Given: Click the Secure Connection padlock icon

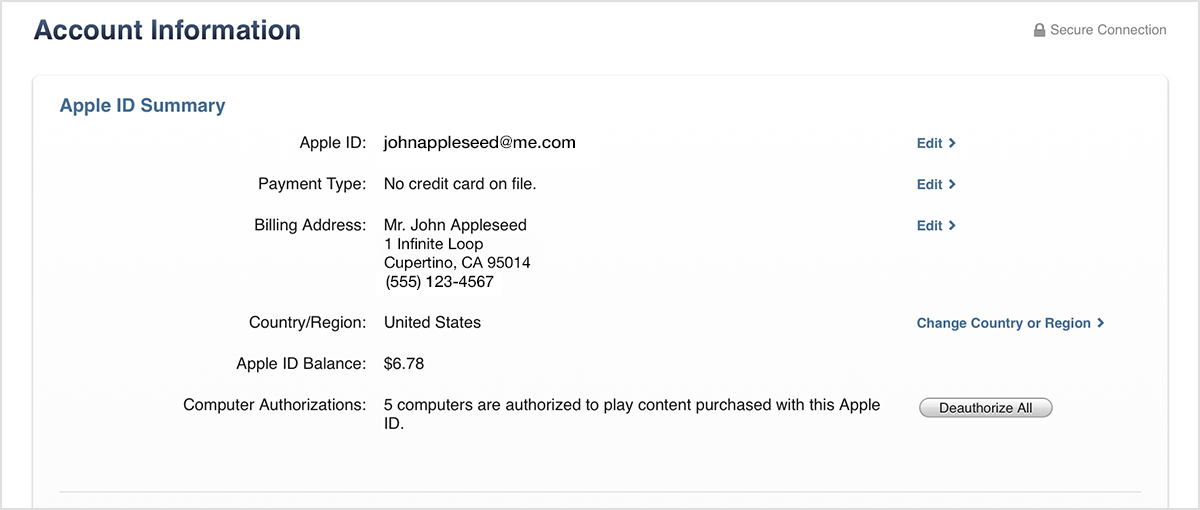Looking at the screenshot, I should point(1039,30).
